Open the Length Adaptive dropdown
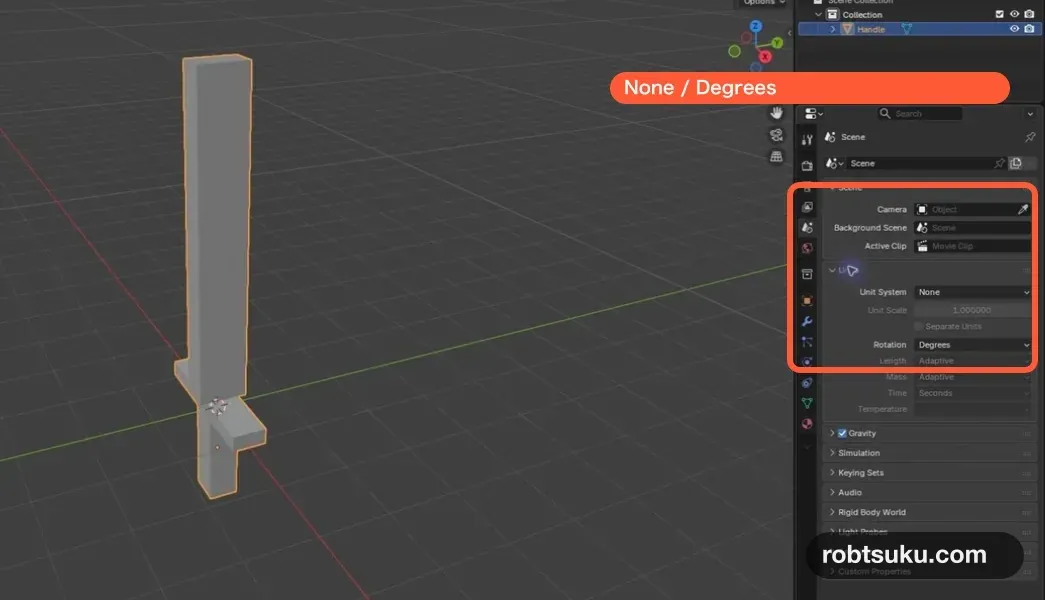1045x600 pixels. pyautogui.click(x=972, y=361)
